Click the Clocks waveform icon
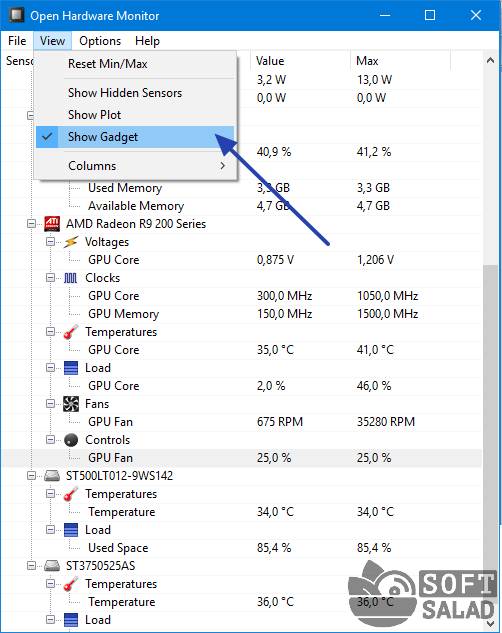 pos(71,278)
